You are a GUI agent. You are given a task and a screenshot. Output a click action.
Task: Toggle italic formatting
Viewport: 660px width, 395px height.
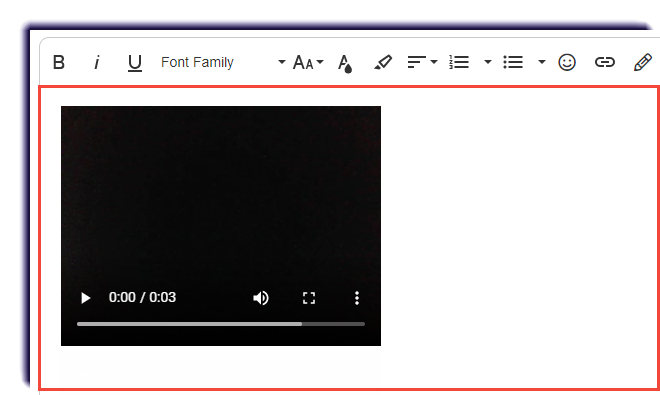pos(97,62)
